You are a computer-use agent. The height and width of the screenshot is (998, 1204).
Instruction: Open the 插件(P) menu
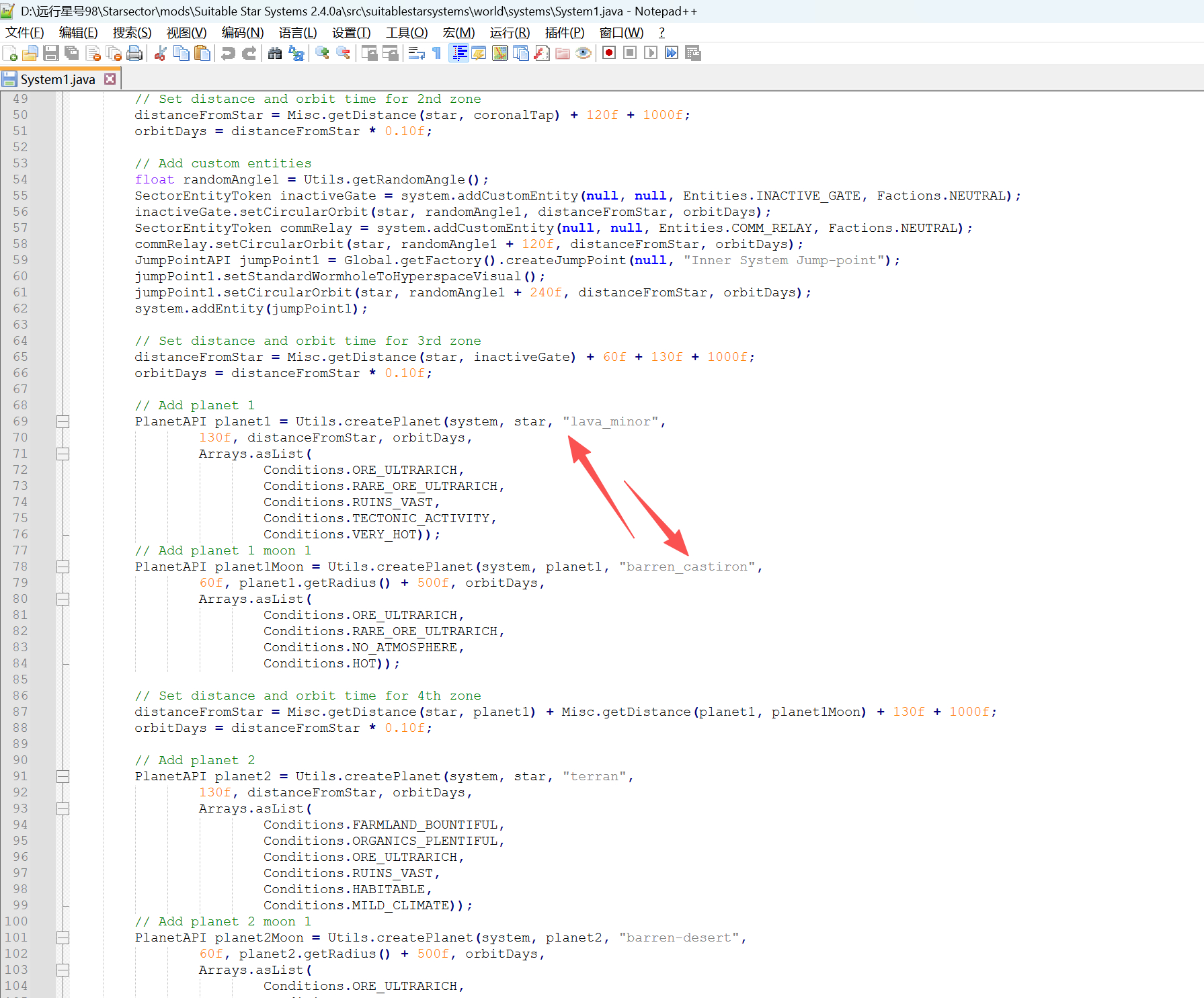tap(564, 33)
